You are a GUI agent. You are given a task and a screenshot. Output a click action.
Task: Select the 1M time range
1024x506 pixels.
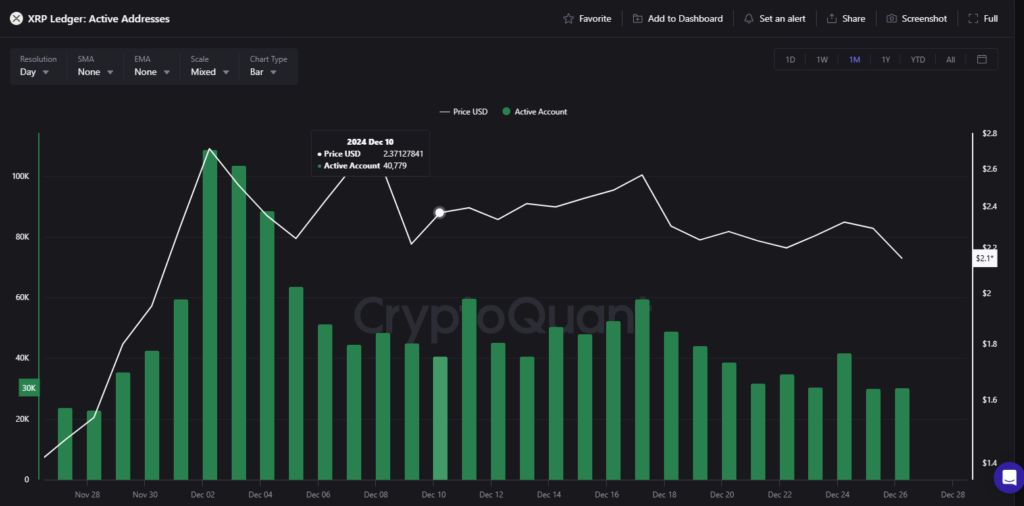tap(854, 59)
